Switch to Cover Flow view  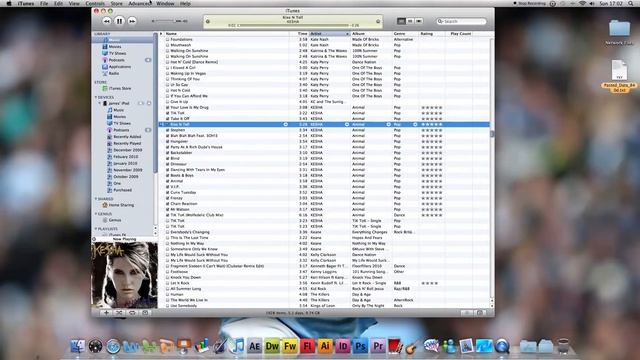click(x=419, y=21)
